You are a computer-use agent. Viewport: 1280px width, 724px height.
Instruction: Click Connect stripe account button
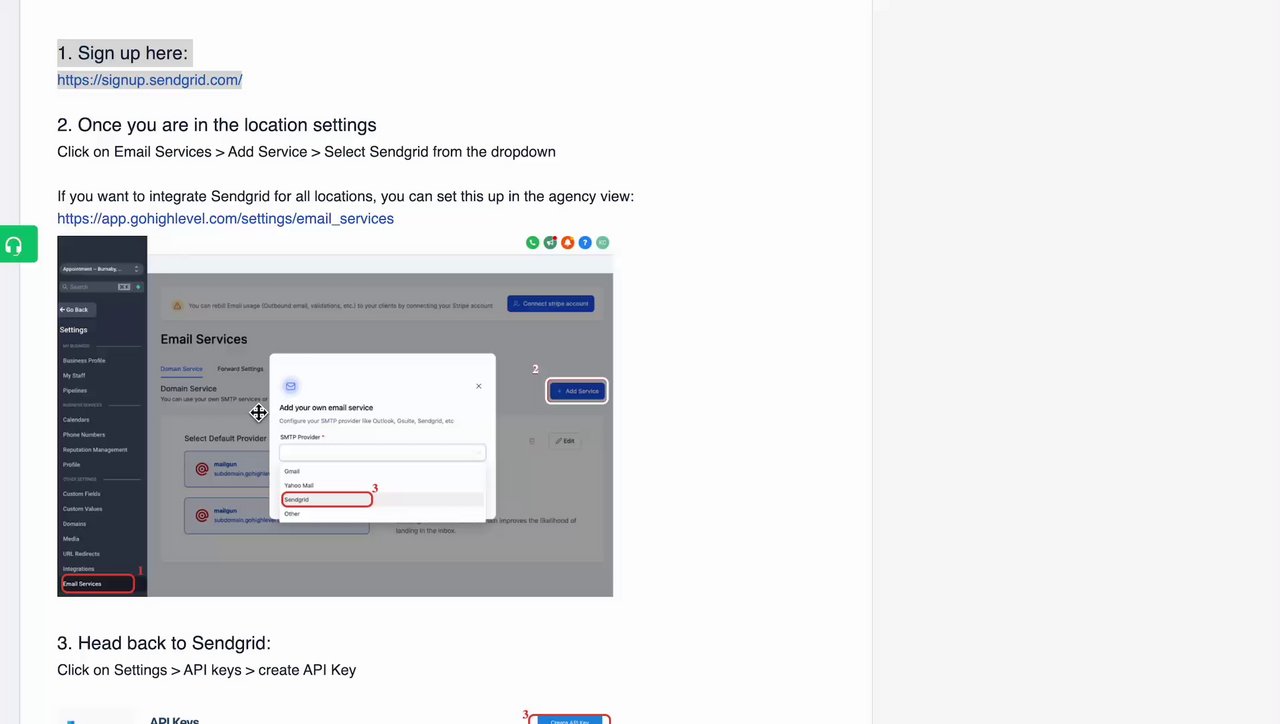[551, 303]
